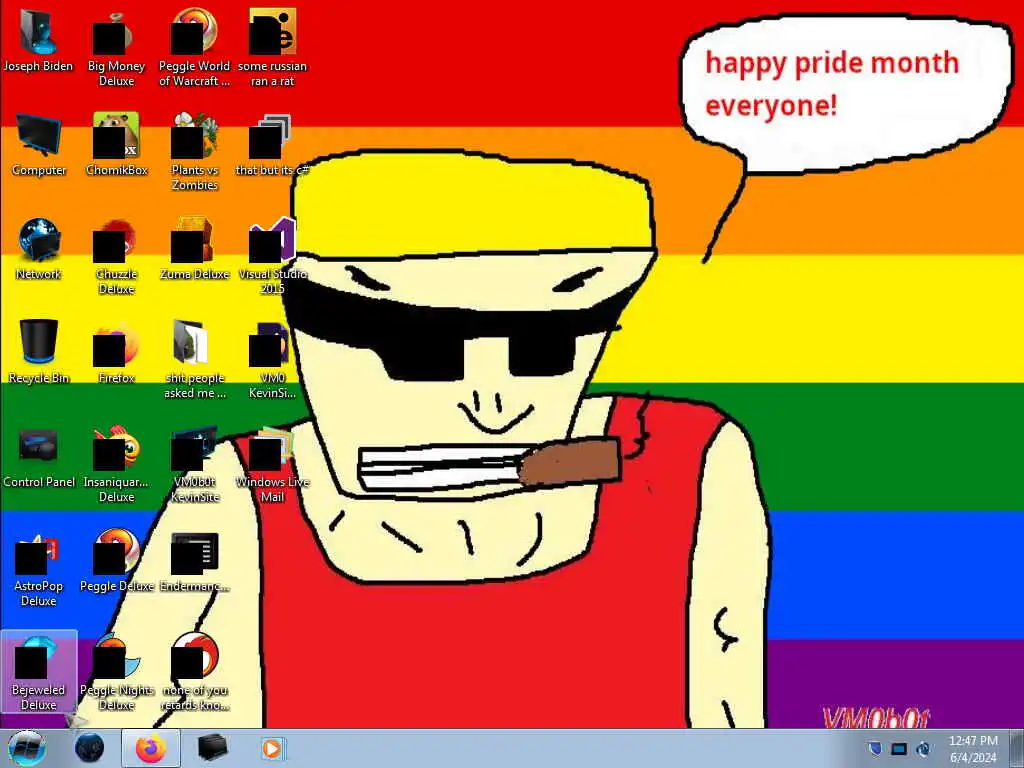Click the shield tray icon

[x=874, y=748]
